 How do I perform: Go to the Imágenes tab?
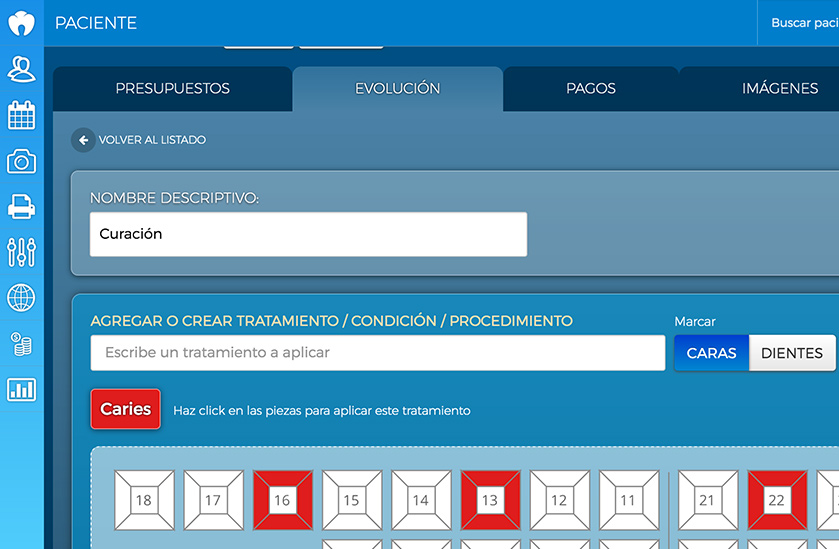coord(780,89)
